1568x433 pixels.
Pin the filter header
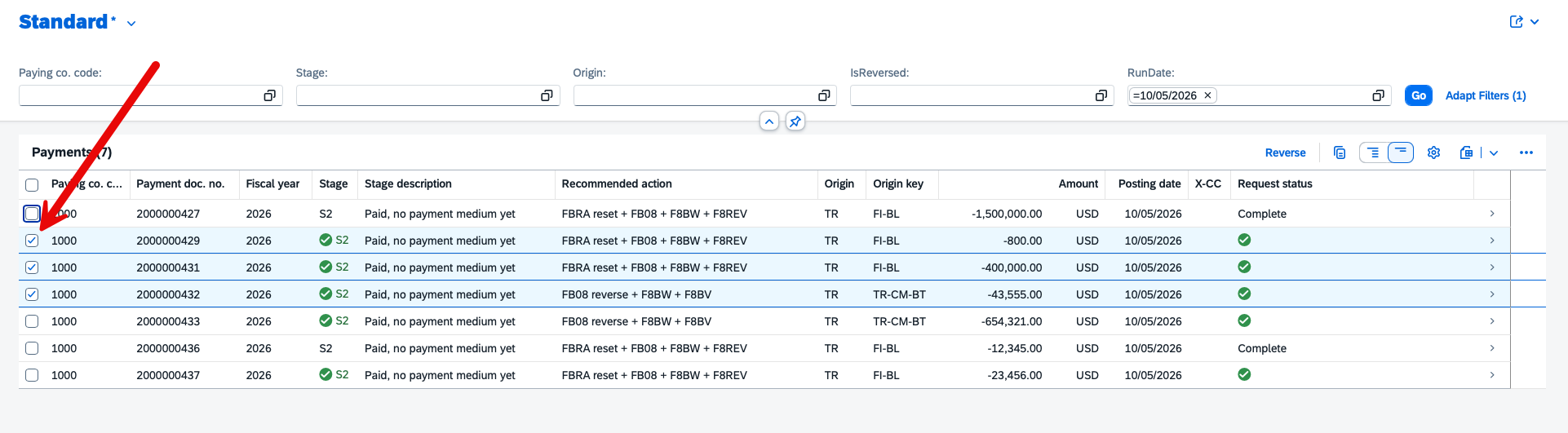(x=795, y=122)
